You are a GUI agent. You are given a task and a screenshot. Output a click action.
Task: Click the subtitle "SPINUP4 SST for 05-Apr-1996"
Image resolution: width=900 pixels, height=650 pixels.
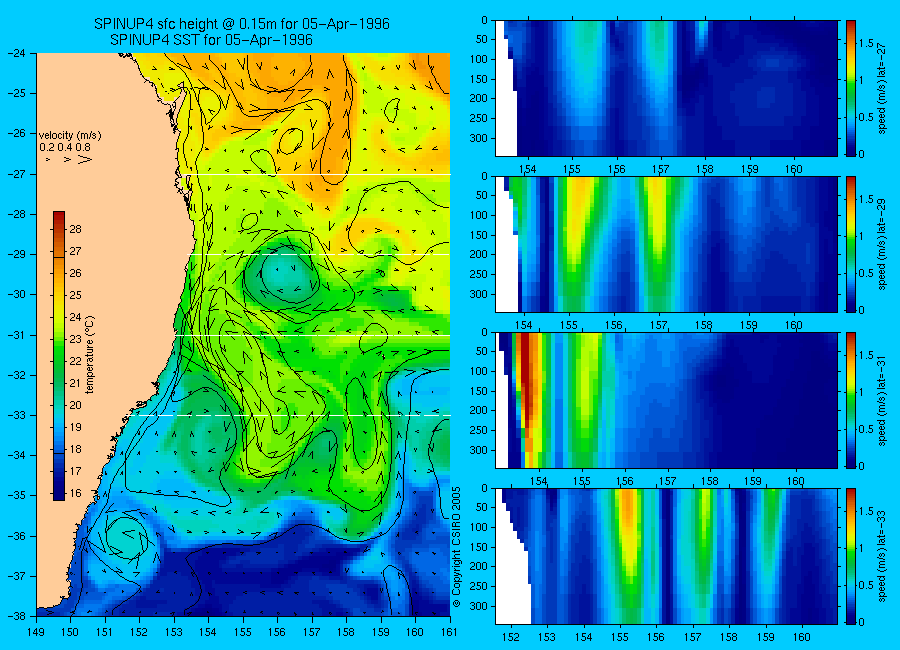pos(211,40)
